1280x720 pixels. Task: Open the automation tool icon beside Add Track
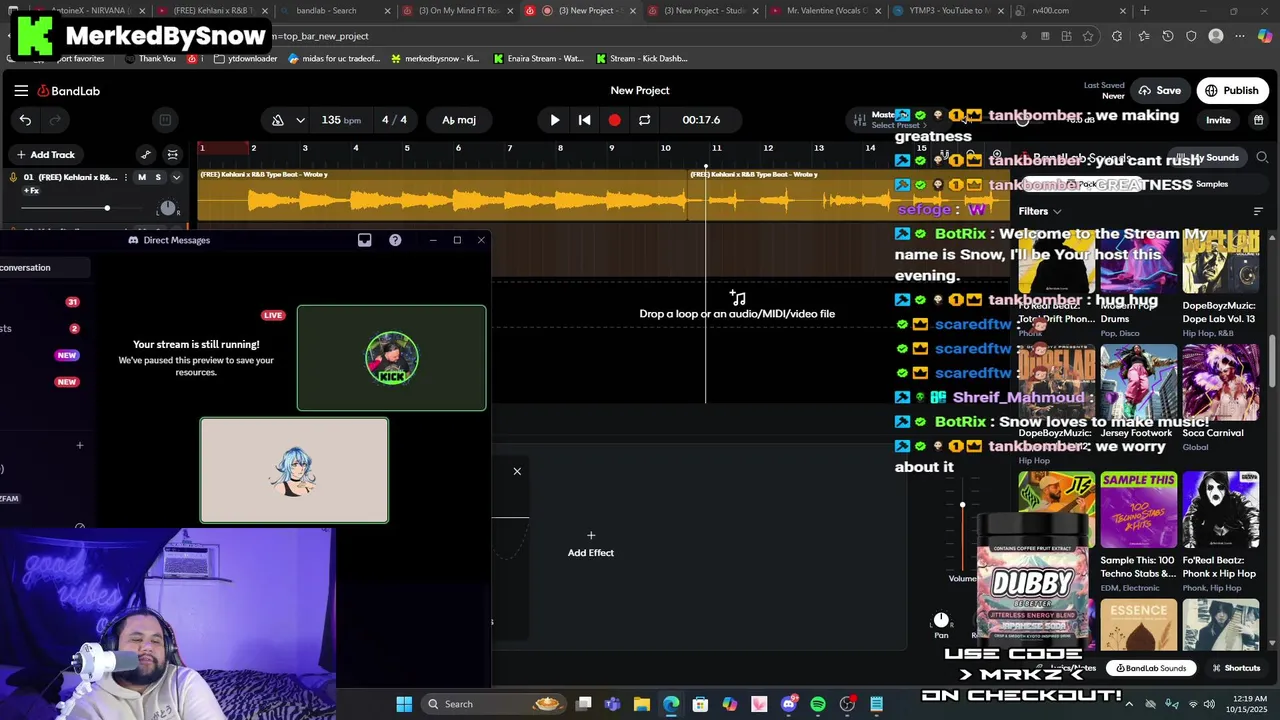click(146, 155)
